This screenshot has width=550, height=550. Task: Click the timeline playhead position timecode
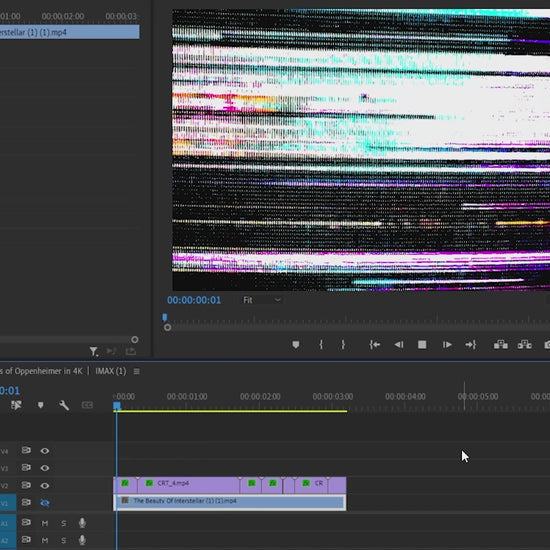(9, 390)
